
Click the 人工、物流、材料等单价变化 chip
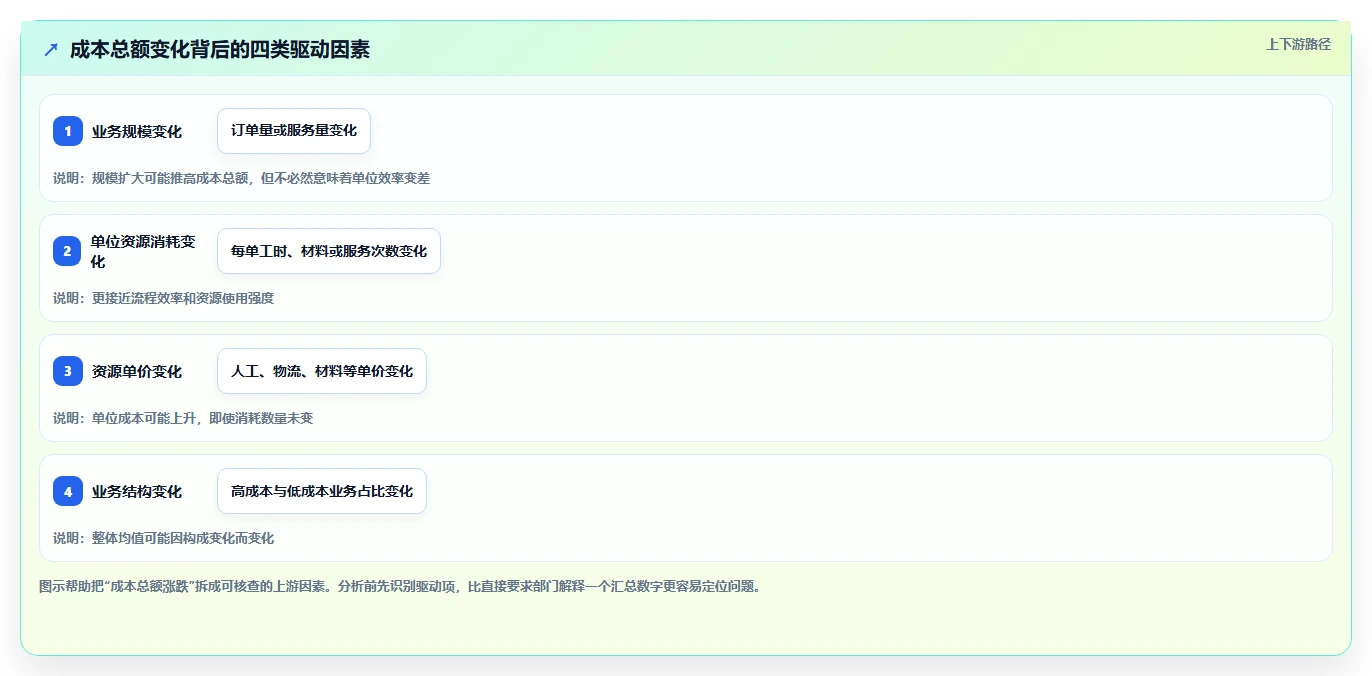(322, 371)
